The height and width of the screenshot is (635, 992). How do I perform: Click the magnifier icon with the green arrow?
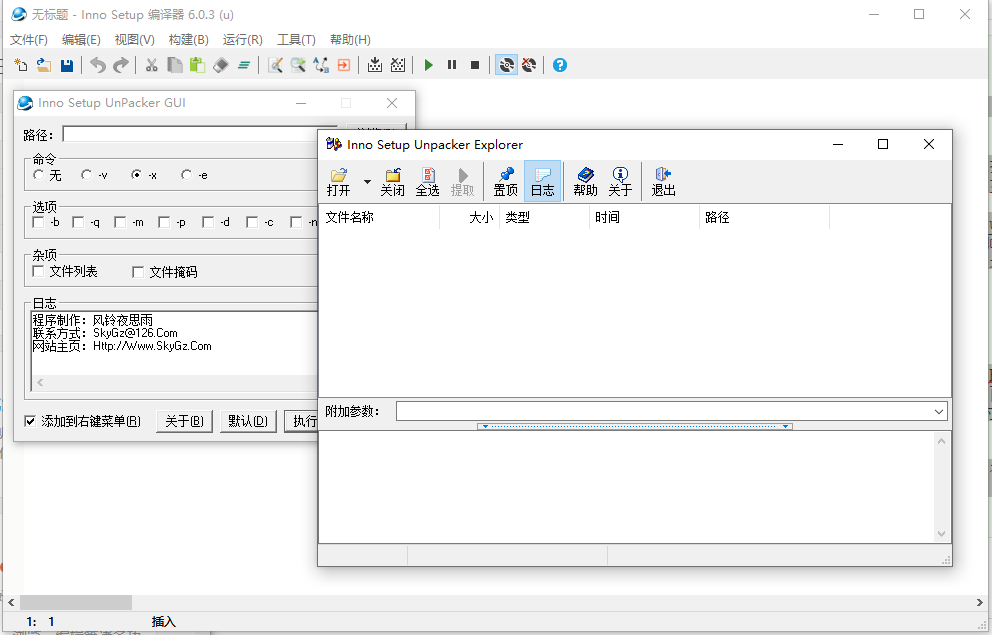pos(298,65)
